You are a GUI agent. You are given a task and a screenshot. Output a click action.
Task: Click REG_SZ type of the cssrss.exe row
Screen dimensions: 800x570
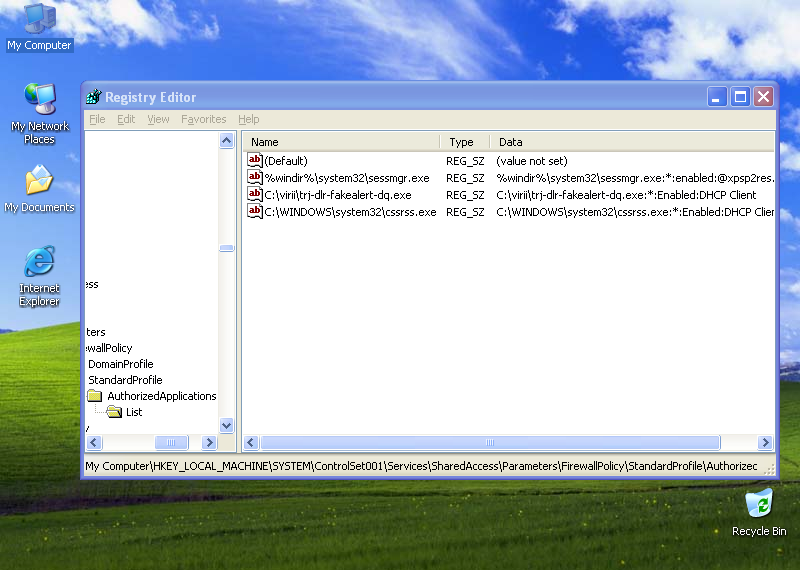[x=465, y=212]
